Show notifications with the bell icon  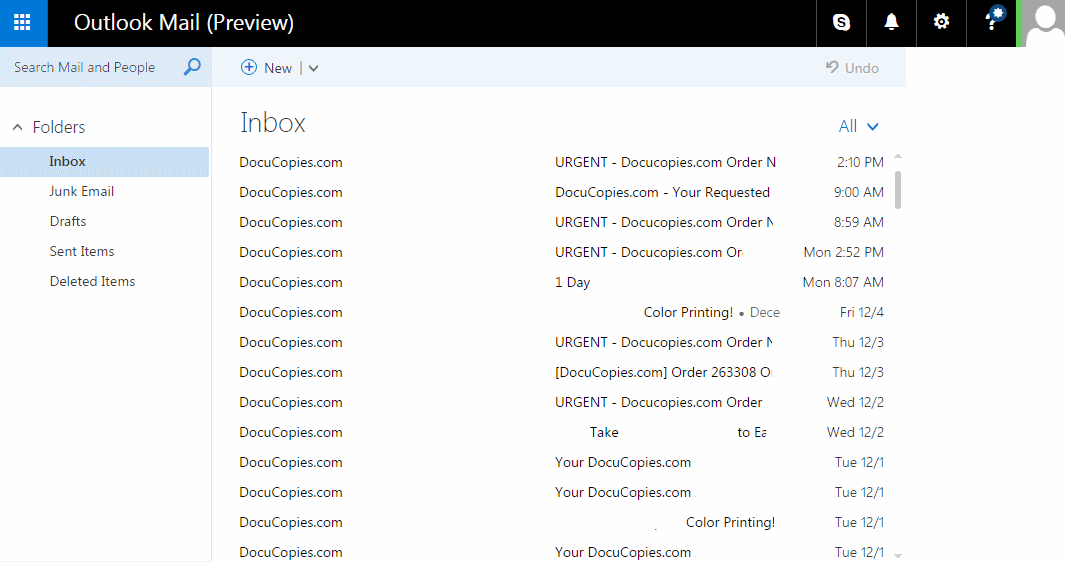[891, 22]
